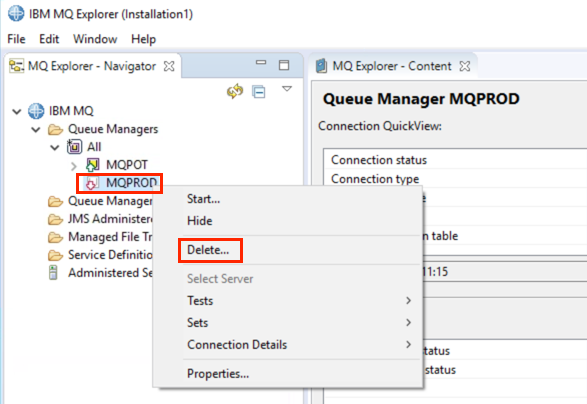This screenshot has height=404, width=587.
Task: Choose Delete... from the context menu
Action: (x=208, y=250)
